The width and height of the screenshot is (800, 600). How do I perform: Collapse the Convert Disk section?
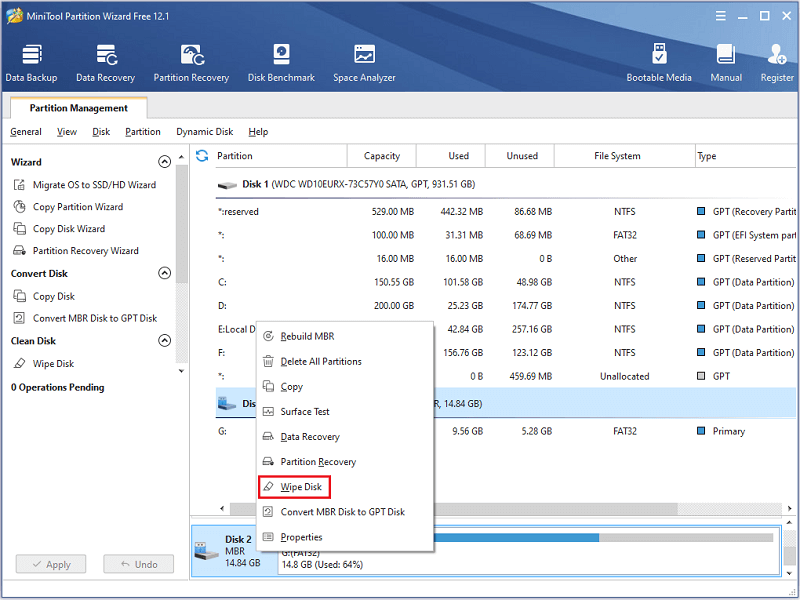click(x=165, y=274)
